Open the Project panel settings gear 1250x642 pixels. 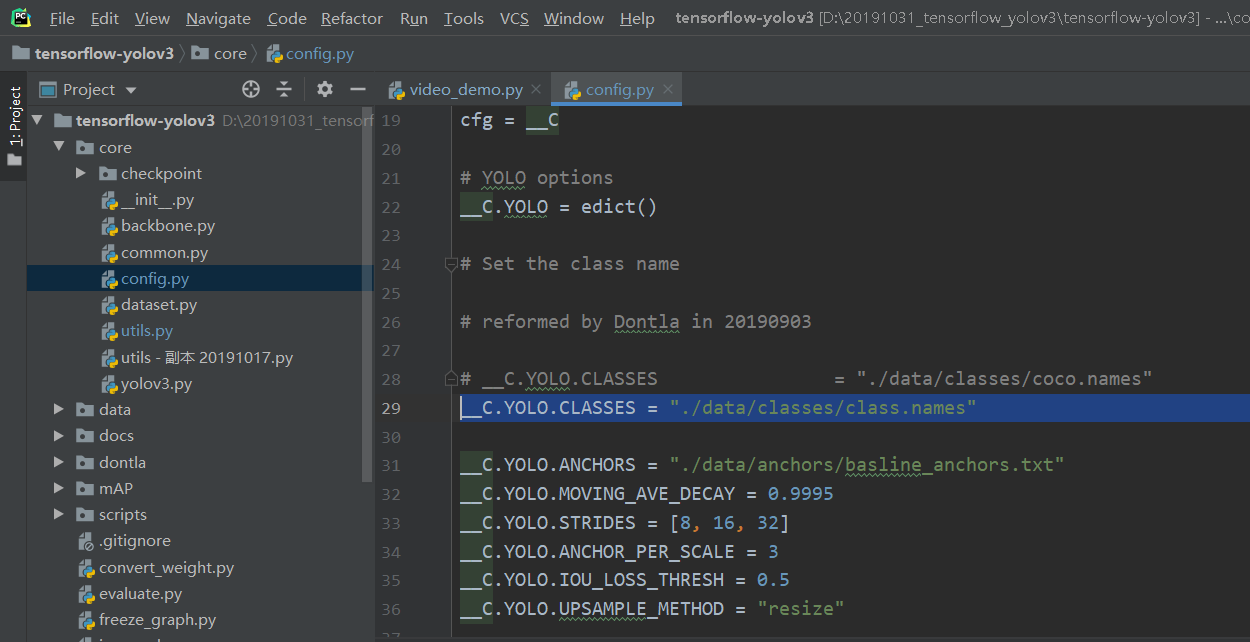tap(324, 89)
